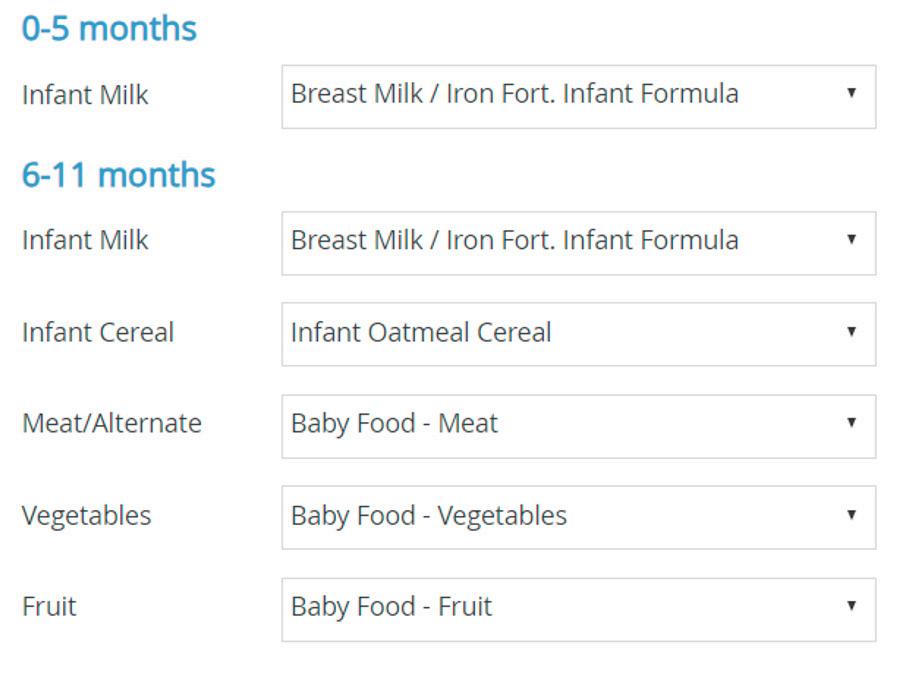Click the arrow on the Meat/Alternate dropdown
This screenshot has height=676, width=904.
tap(851, 423)
